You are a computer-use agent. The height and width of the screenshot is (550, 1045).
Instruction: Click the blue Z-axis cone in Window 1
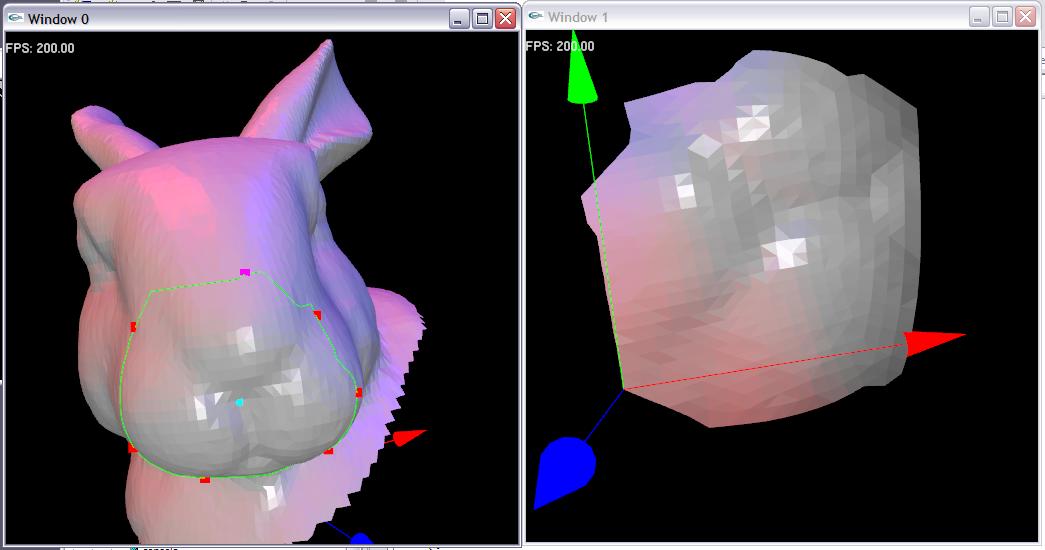click(563, 472)
